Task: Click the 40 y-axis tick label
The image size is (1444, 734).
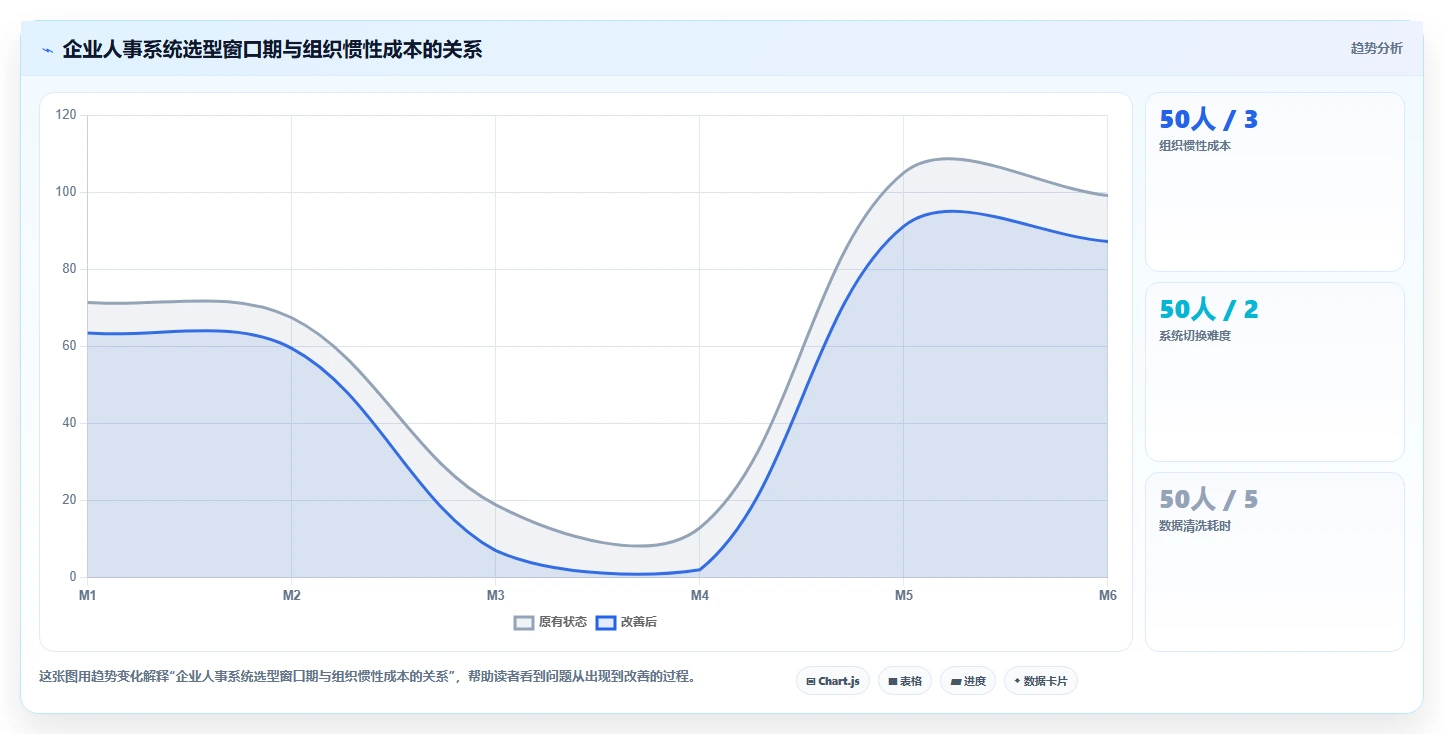Action: point(69,423)
